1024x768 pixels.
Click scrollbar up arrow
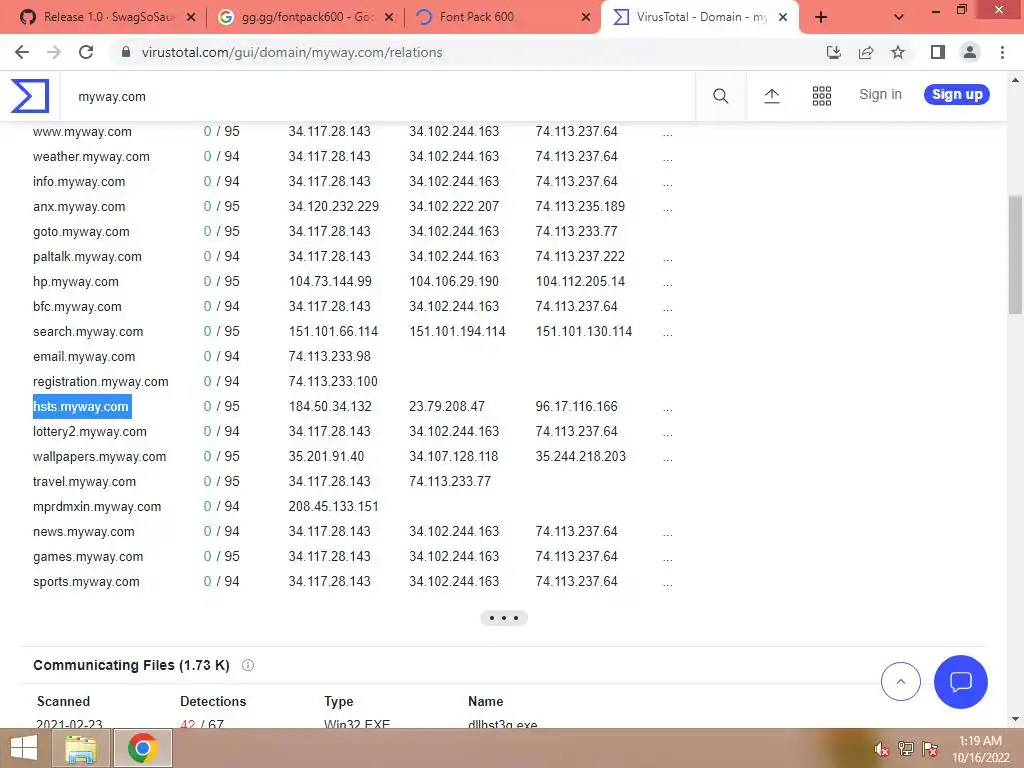click(1016, 80)
